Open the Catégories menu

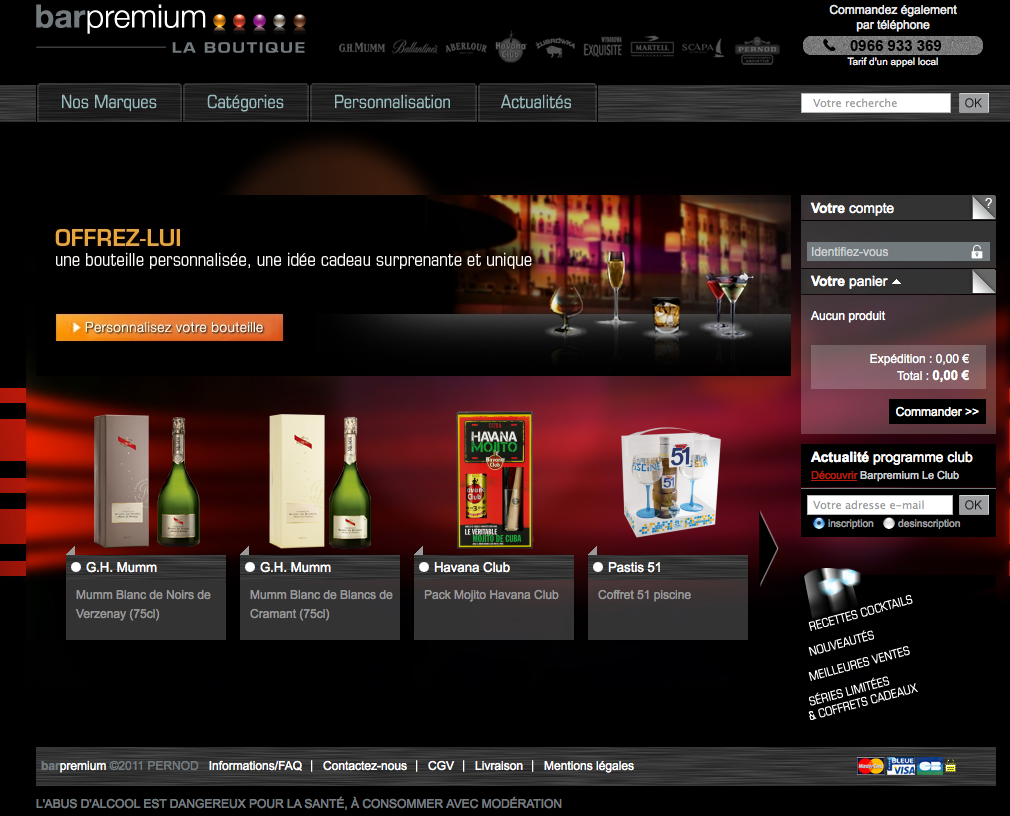tap(245, 102)
